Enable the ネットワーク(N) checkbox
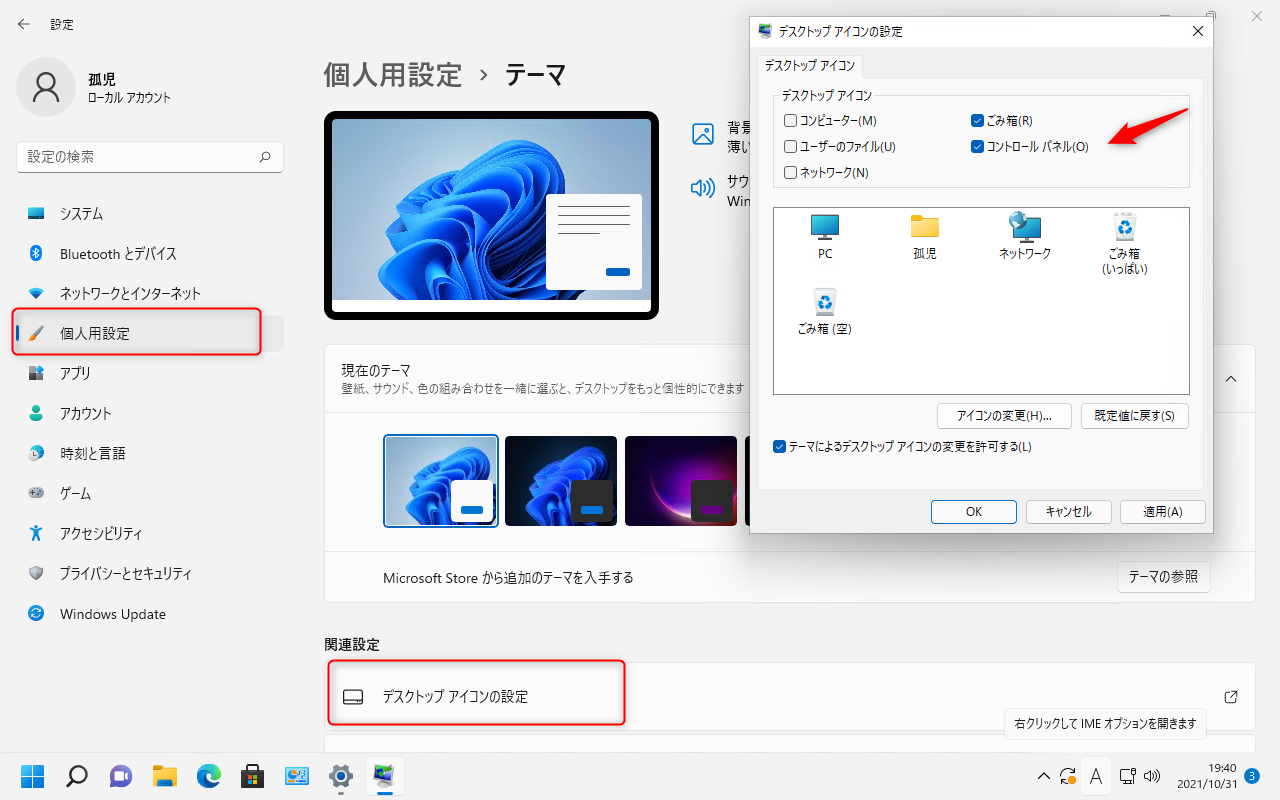 coord(791,173)
